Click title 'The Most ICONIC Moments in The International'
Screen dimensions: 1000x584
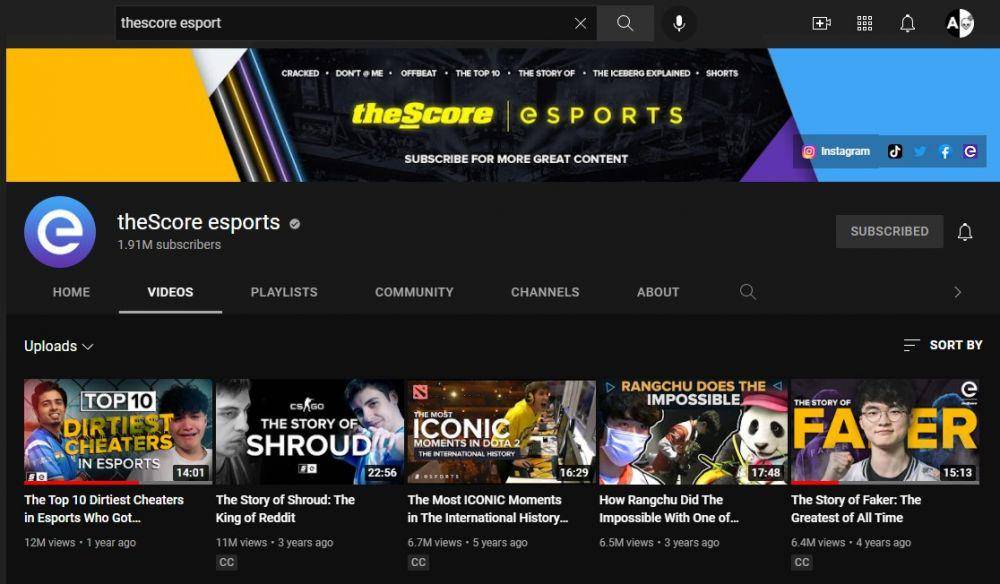(488, 509)
